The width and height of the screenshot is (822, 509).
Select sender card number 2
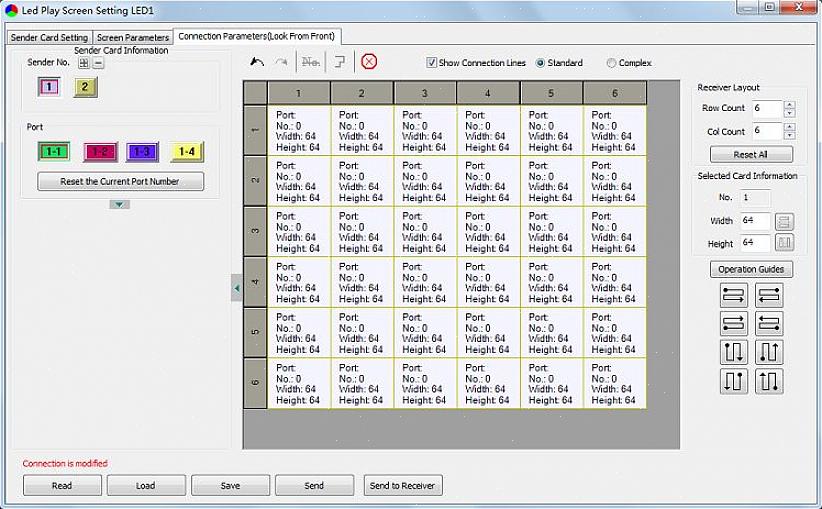(85, 86)
